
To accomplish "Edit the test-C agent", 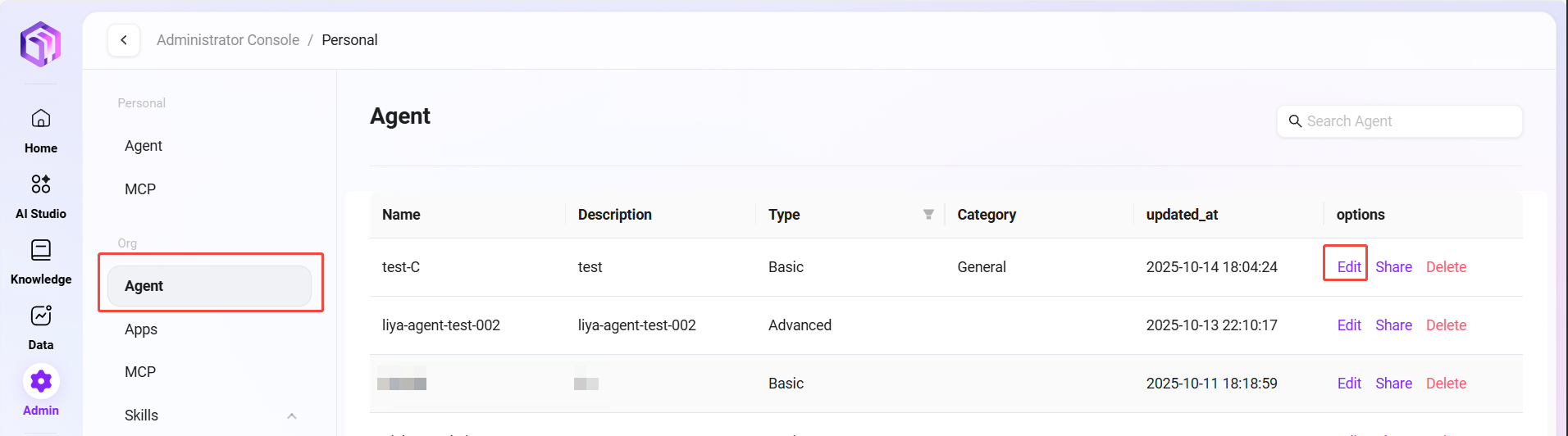I will click(1348, 267).
